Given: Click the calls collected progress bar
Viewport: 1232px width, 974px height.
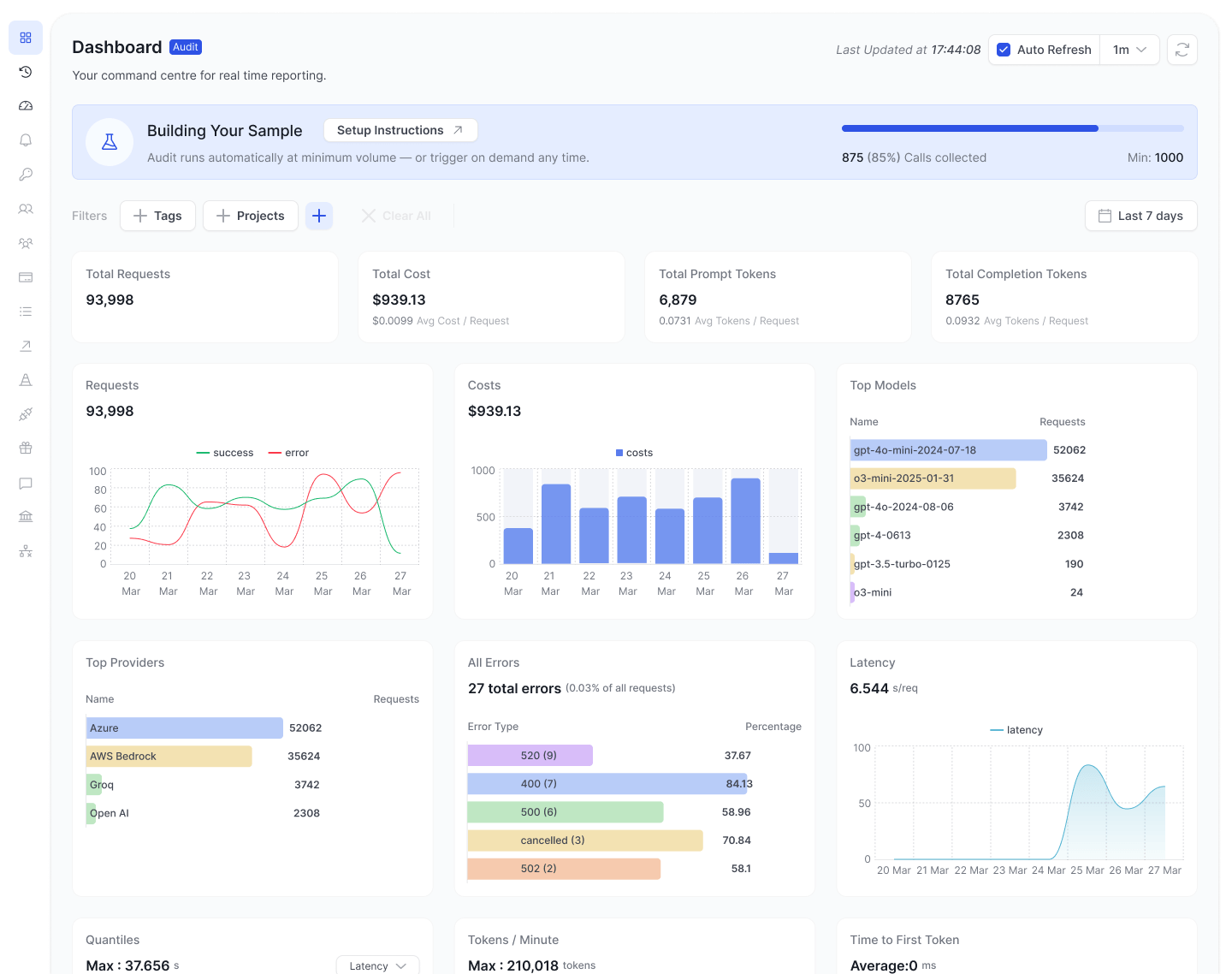Looking at the screenshot, I should [x=1012, y=128].
